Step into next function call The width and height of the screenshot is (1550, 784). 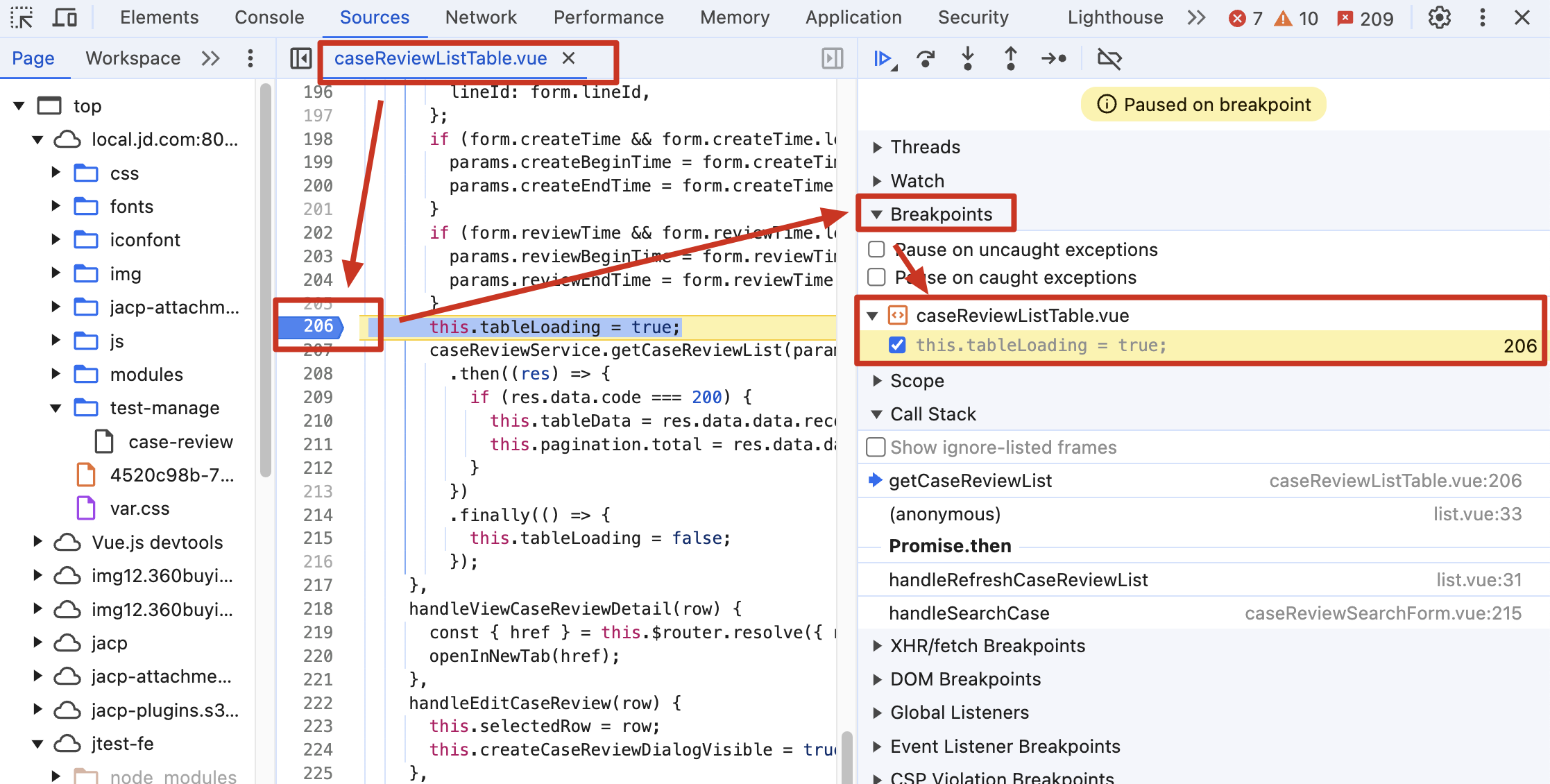[968, 59]
